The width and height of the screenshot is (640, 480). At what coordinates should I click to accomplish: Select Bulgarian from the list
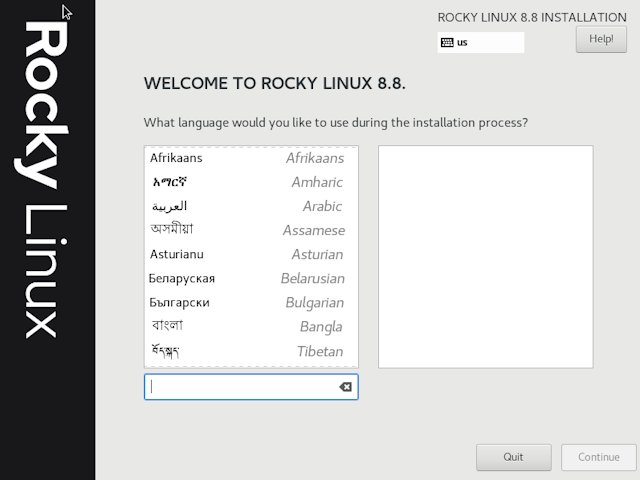point(246,302)
